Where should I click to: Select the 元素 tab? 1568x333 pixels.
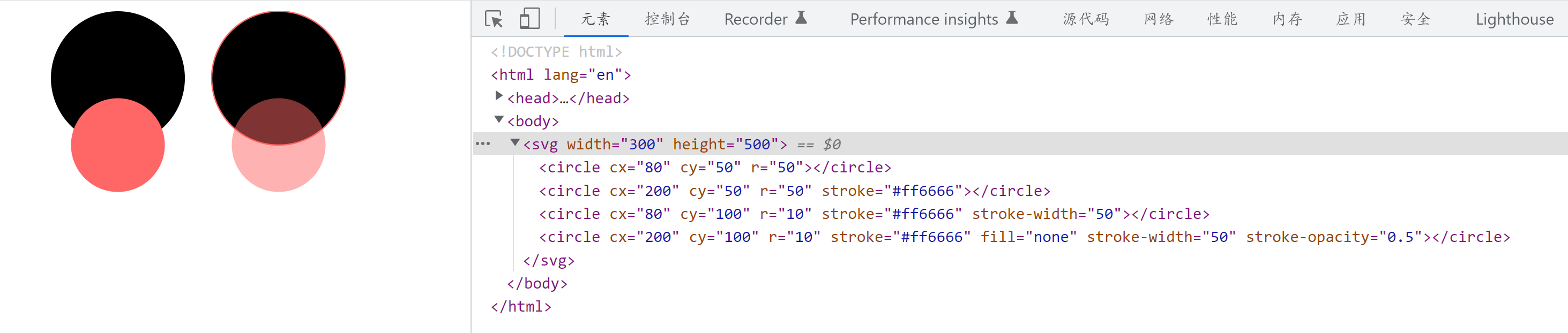[595, 19]
